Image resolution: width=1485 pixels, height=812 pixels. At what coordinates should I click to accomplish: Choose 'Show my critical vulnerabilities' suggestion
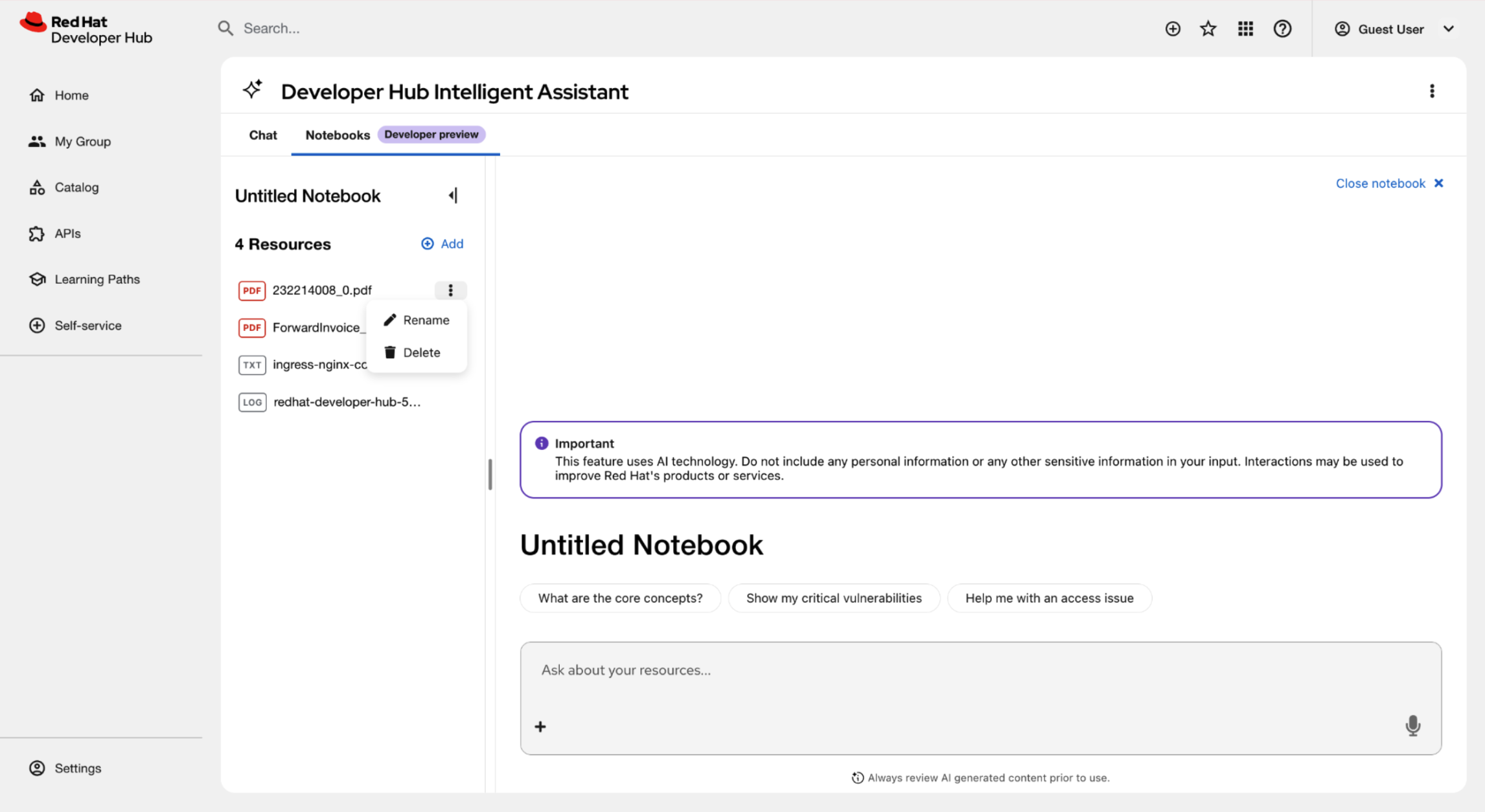(x=833, y=598)
